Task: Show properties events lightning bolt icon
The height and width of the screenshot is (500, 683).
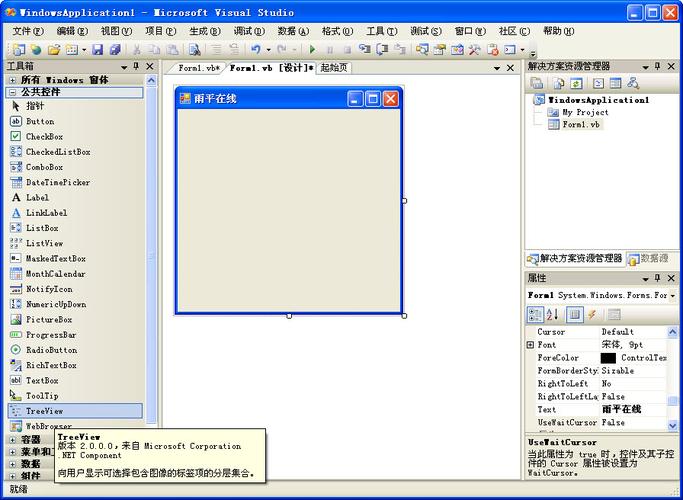Action: [592, 314]
